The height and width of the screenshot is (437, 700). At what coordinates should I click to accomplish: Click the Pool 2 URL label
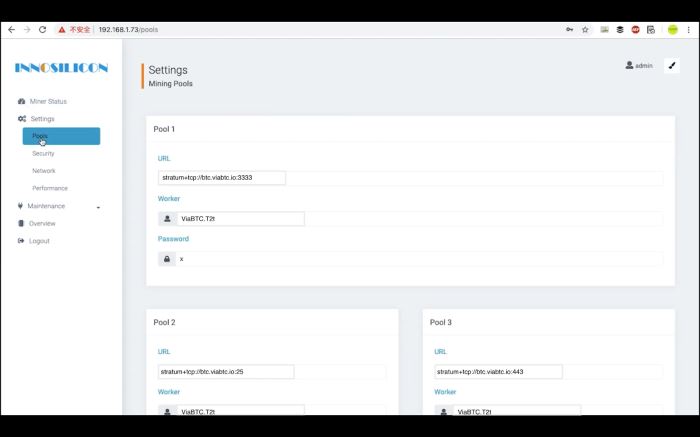click(164, 352)
